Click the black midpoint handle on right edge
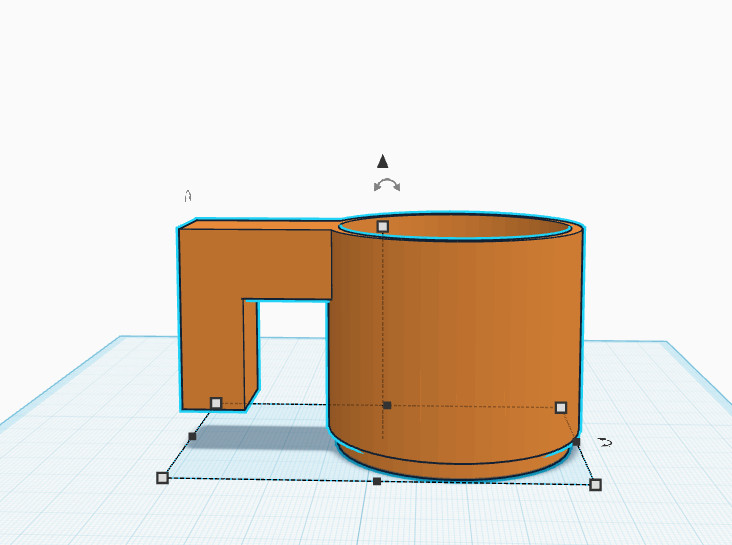The image size is (732, 545). (576, 442)
